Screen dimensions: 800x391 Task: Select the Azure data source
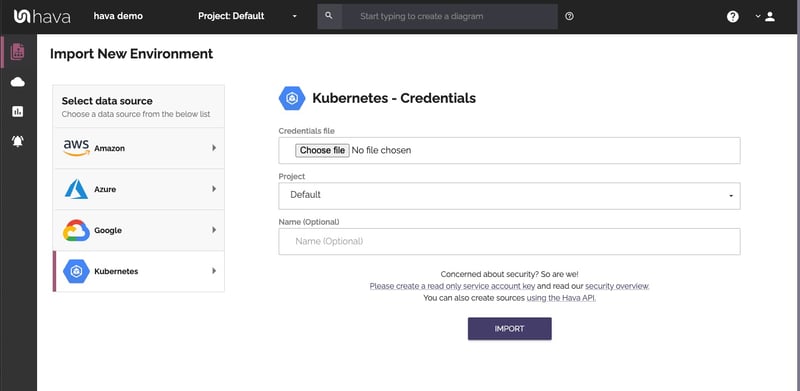[139, 189]
